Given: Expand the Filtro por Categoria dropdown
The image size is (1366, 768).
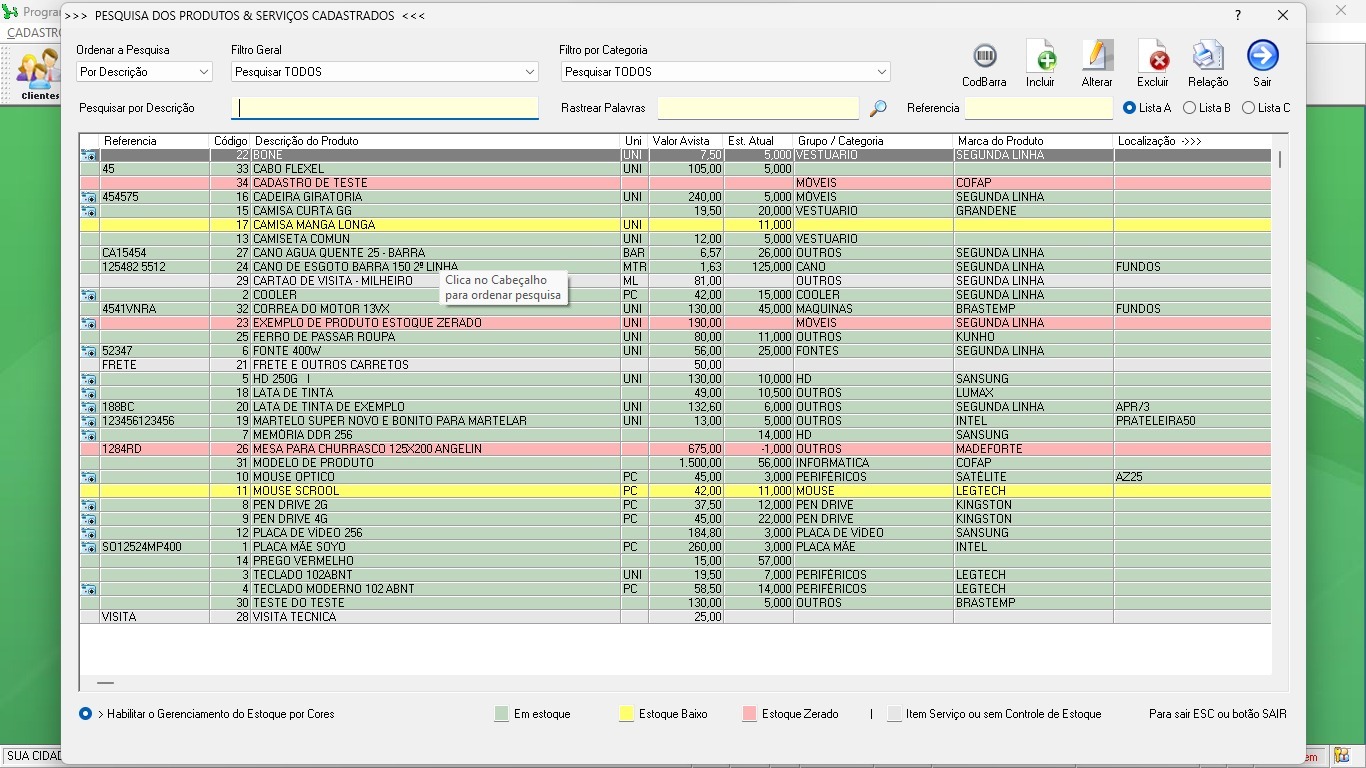Looking at the screenshot, I should [724, 72].
